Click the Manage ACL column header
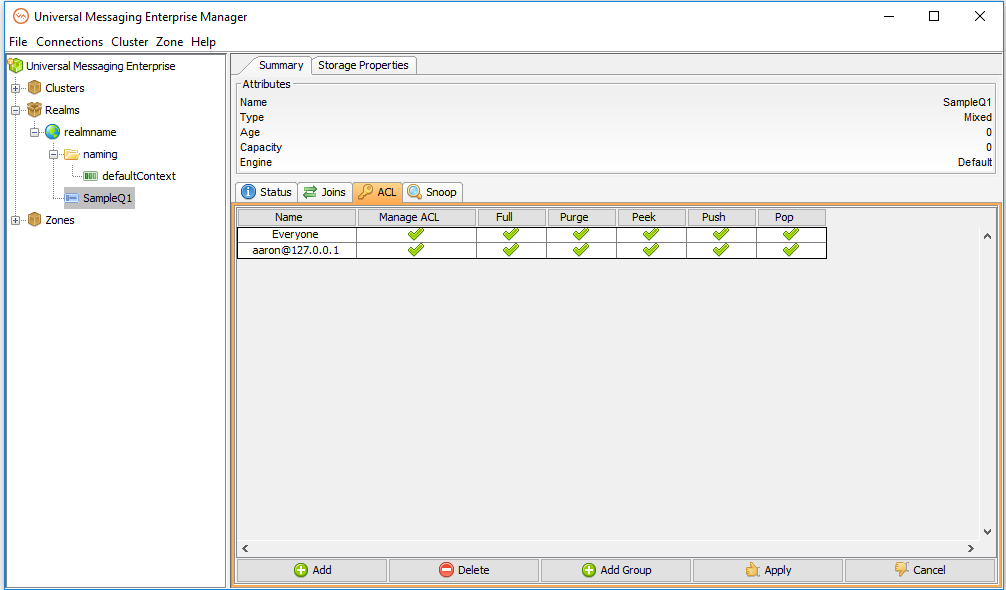 [x=416, y=217]
